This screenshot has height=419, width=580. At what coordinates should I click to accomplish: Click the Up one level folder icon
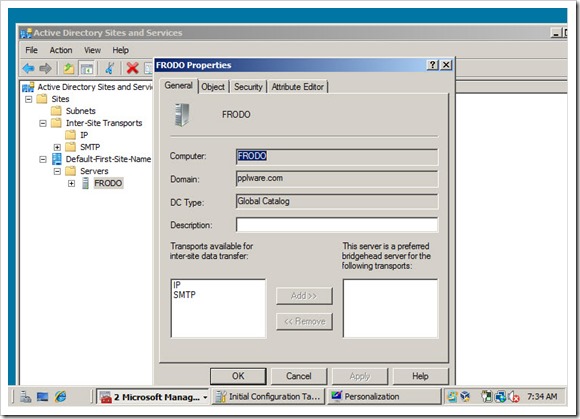69,68
